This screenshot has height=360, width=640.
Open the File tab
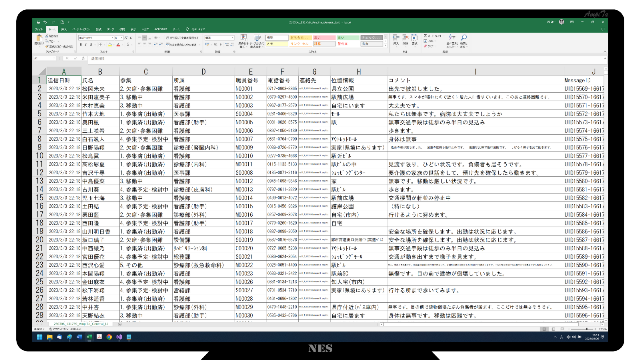point(39,29)
